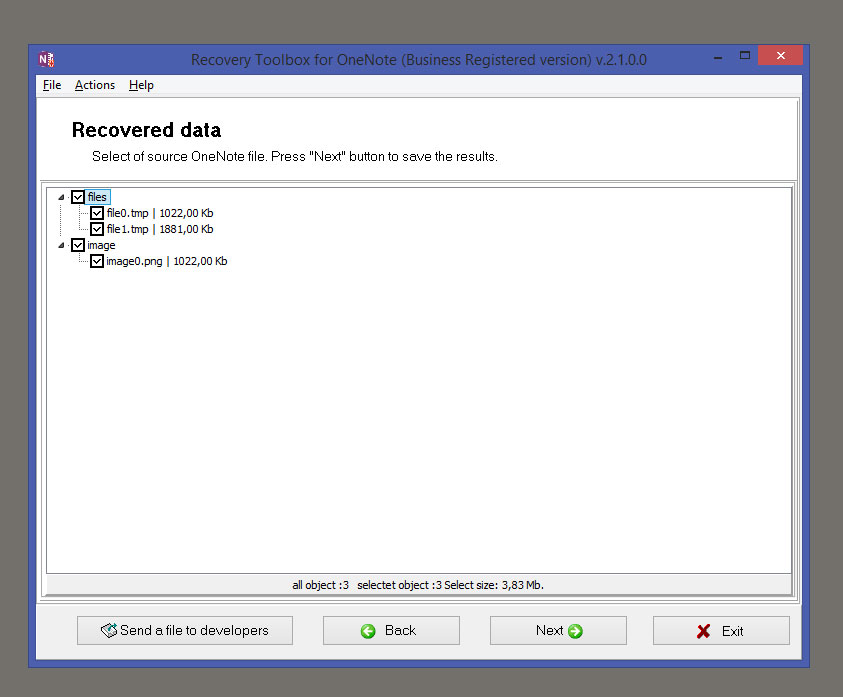Open the Help menu
This screenshot has height=697, width=843.
(140, 85)
